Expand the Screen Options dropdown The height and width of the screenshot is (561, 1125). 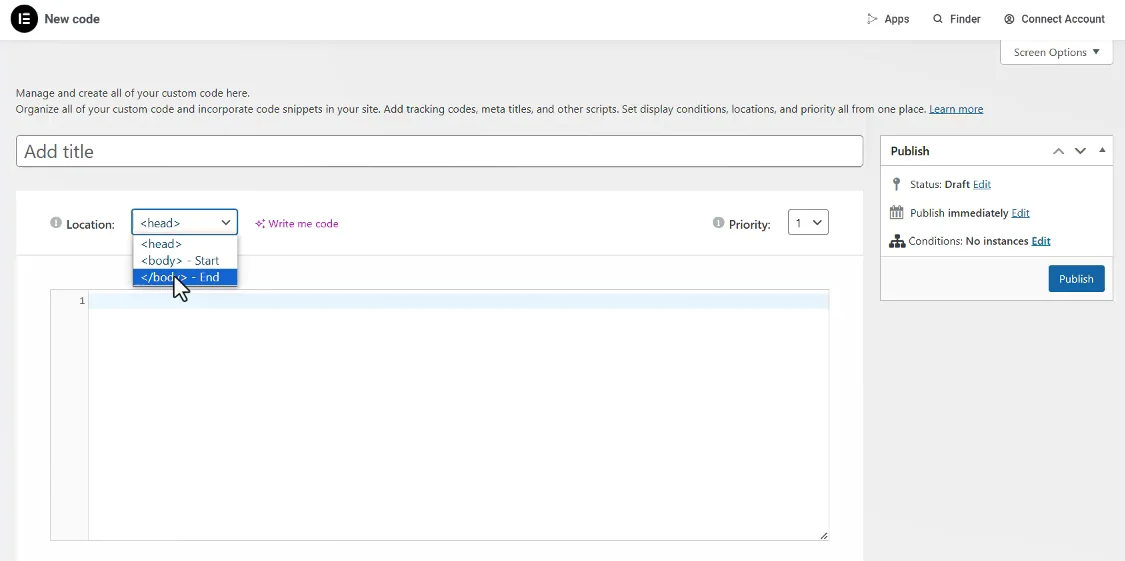[1056, 52]
